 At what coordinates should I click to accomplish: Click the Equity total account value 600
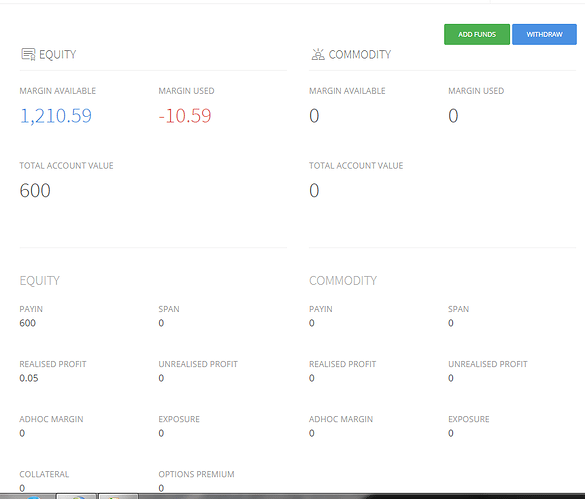point(35,190)
